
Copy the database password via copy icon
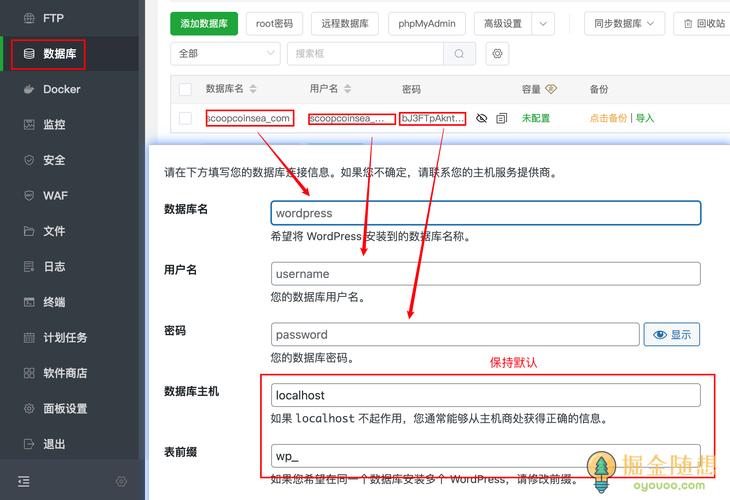click(x=502, y=118)
